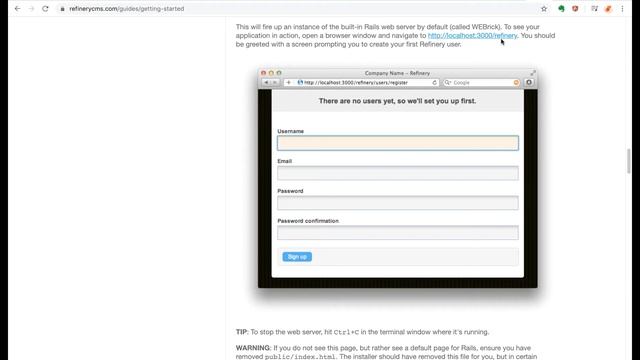Open the orange profile avatar icon
The image size is (640, 360).
click(608, 9)
